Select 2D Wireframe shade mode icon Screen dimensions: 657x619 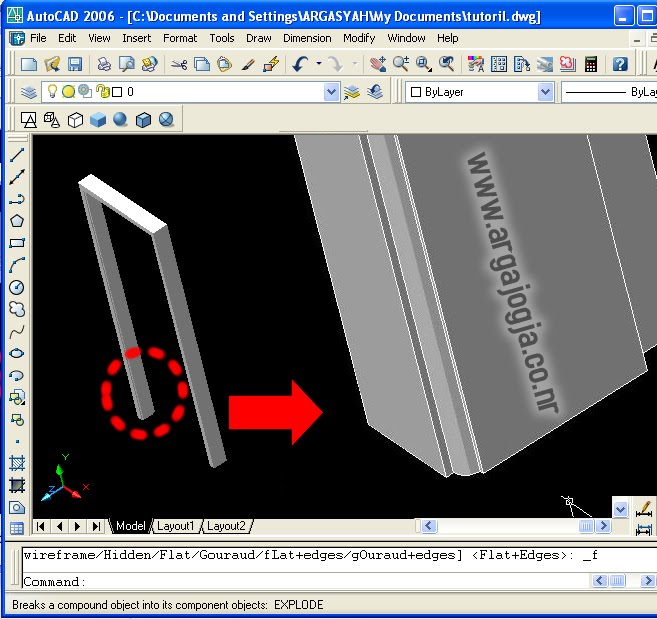(x=29, y=120)
